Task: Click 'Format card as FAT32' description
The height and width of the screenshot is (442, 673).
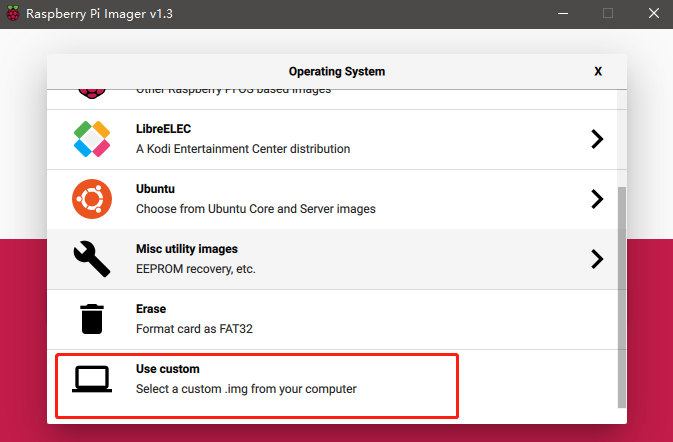Action: coord(194,329)
